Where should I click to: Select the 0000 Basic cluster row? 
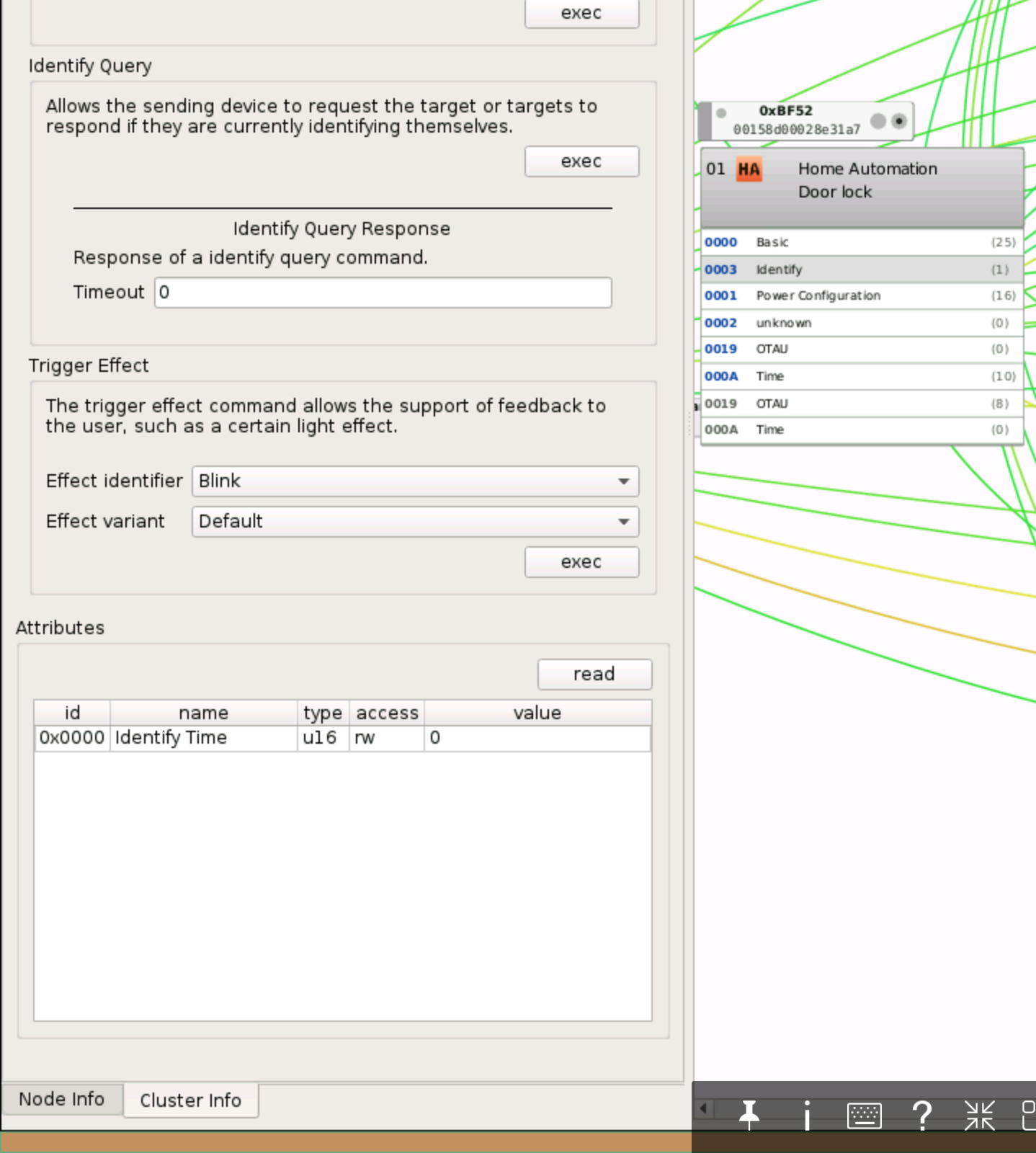(862, 242)
